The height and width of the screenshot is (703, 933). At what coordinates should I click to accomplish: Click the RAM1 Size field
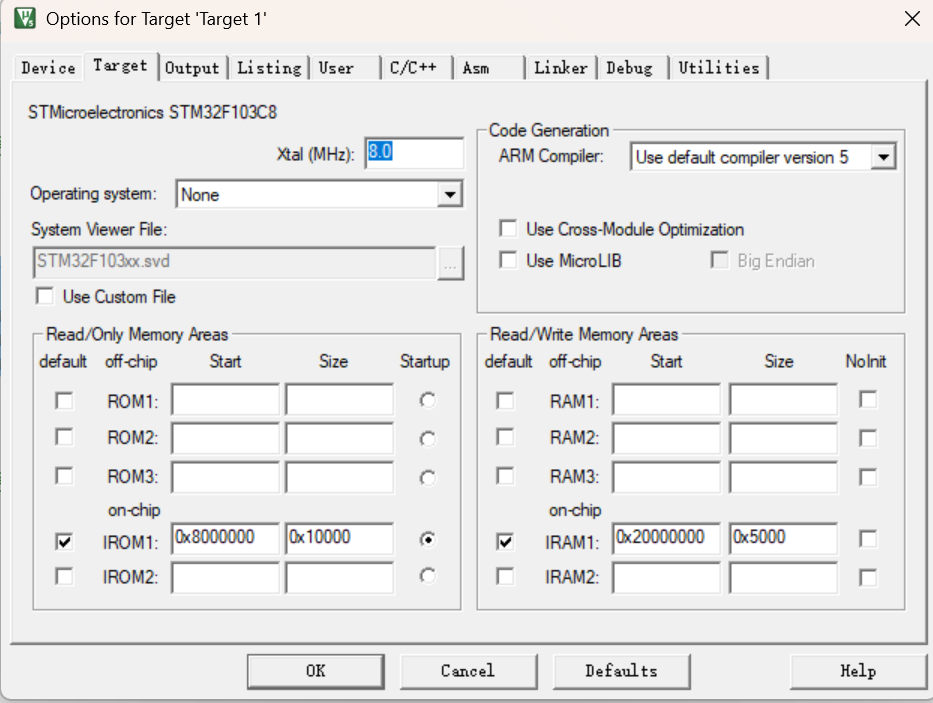point(784,399)
